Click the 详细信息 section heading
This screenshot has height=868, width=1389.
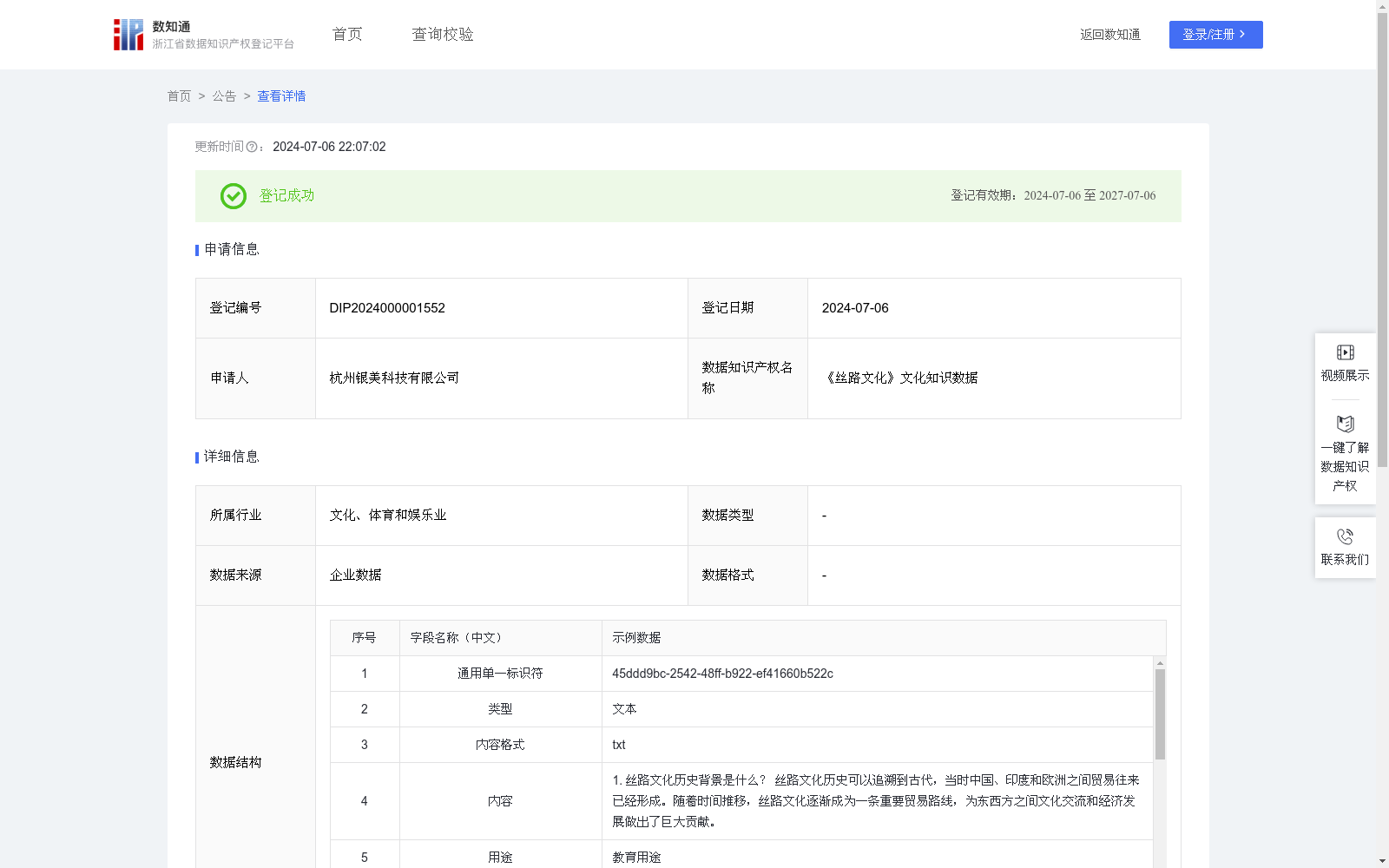[x=232, y=457]
